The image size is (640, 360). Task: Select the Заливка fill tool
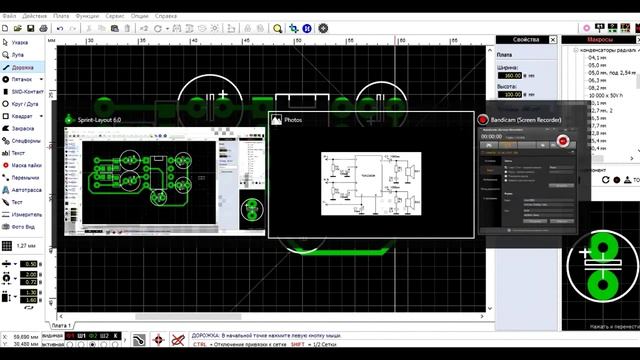pyautogui.click(x=18, y=128)
